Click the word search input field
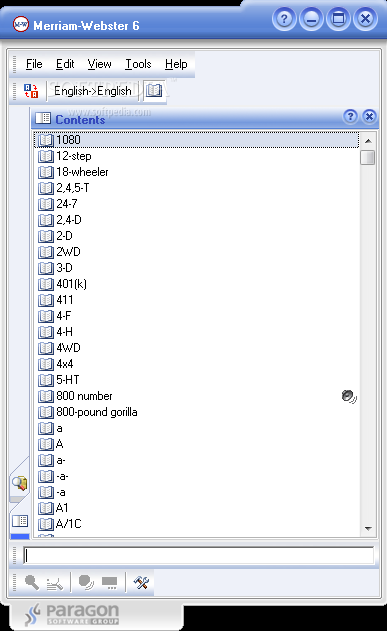This screenshot has height=631, width=387. click(x=198, y=556)
